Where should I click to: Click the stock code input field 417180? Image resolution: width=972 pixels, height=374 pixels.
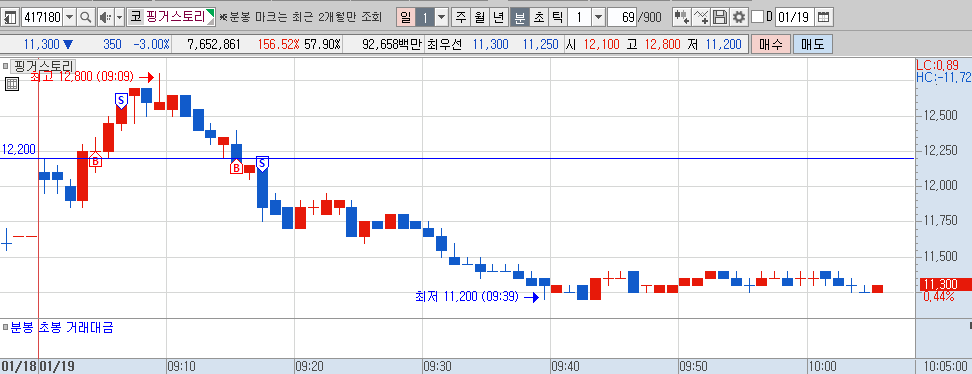[x=42, y=17]
